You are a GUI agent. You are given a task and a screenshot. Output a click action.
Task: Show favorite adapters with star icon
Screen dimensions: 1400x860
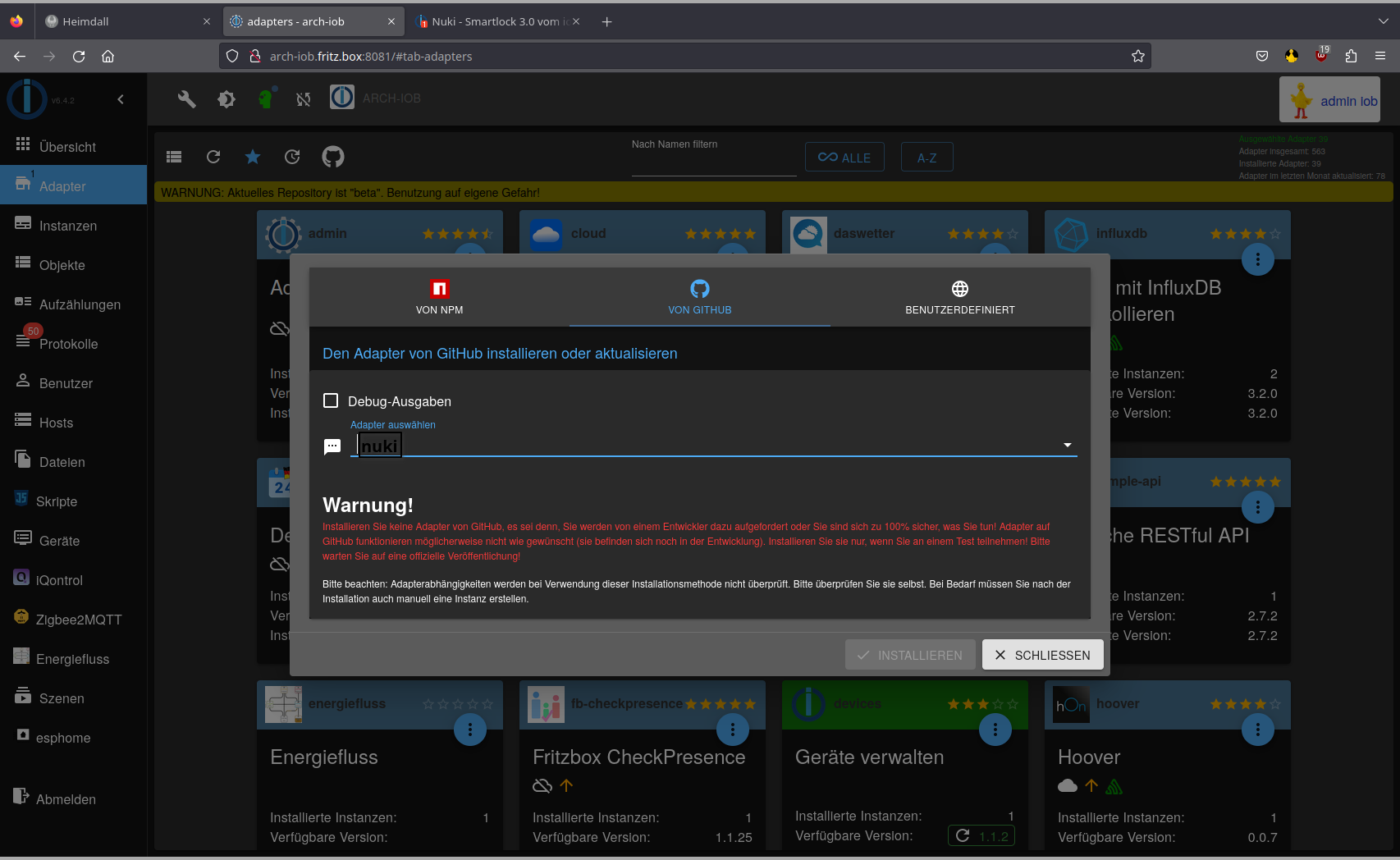point(253,157)
